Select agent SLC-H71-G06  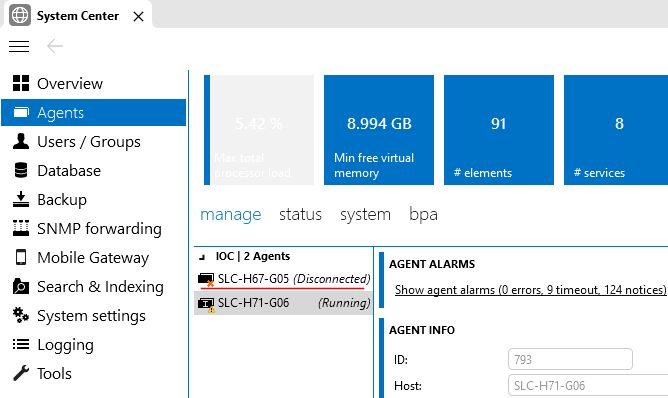pyautogui.click(x=283, y=303)
